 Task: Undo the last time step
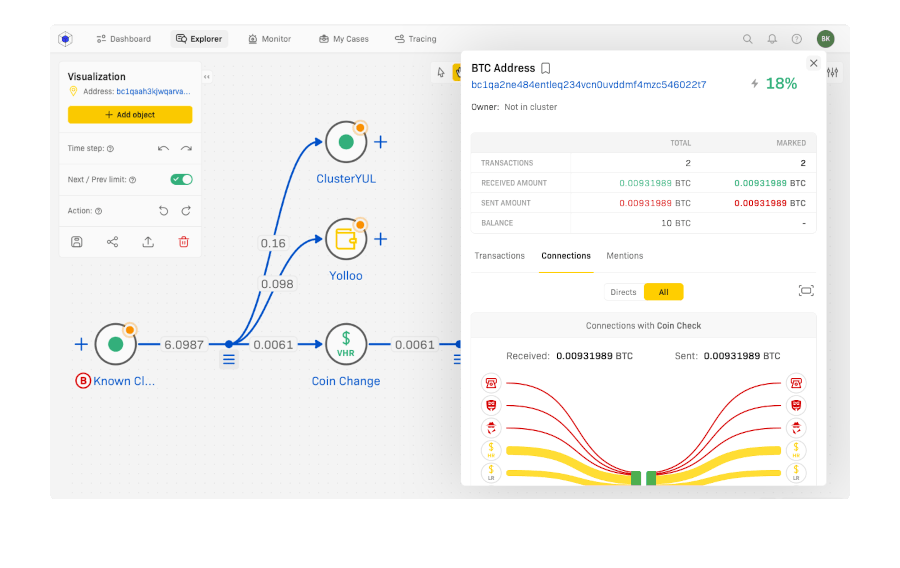coord(163,149)
